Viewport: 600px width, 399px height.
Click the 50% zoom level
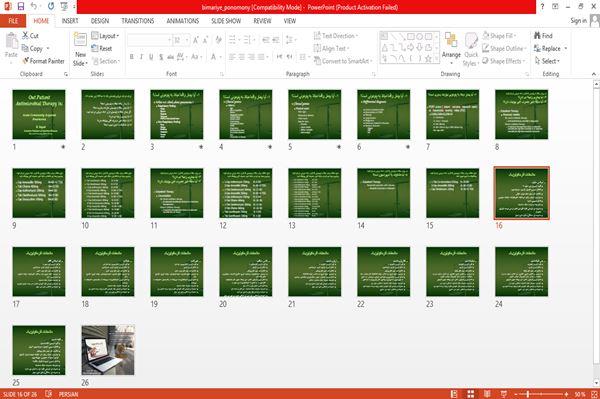[579, 394]
